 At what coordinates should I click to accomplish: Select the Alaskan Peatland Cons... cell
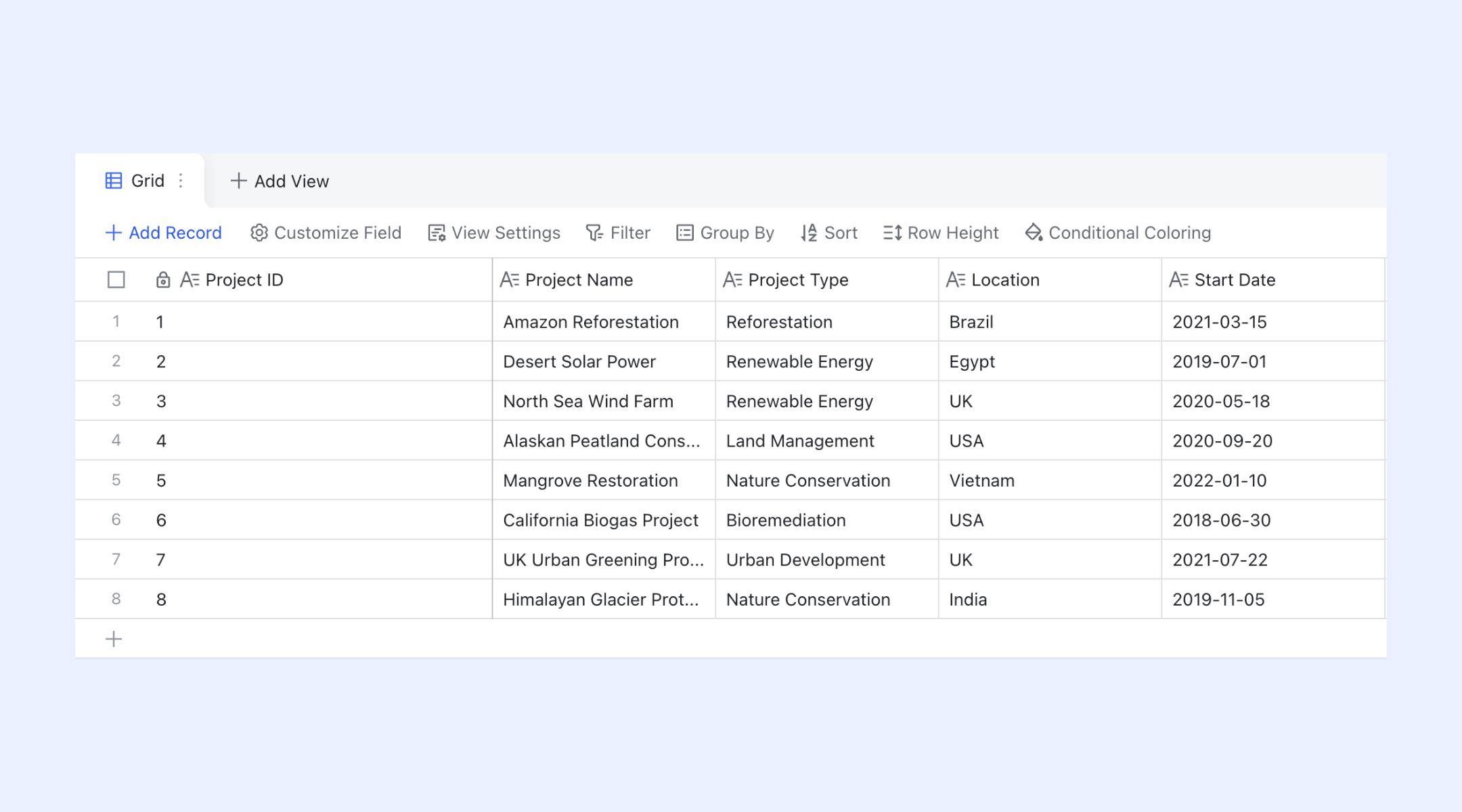(x=604, y=441)
